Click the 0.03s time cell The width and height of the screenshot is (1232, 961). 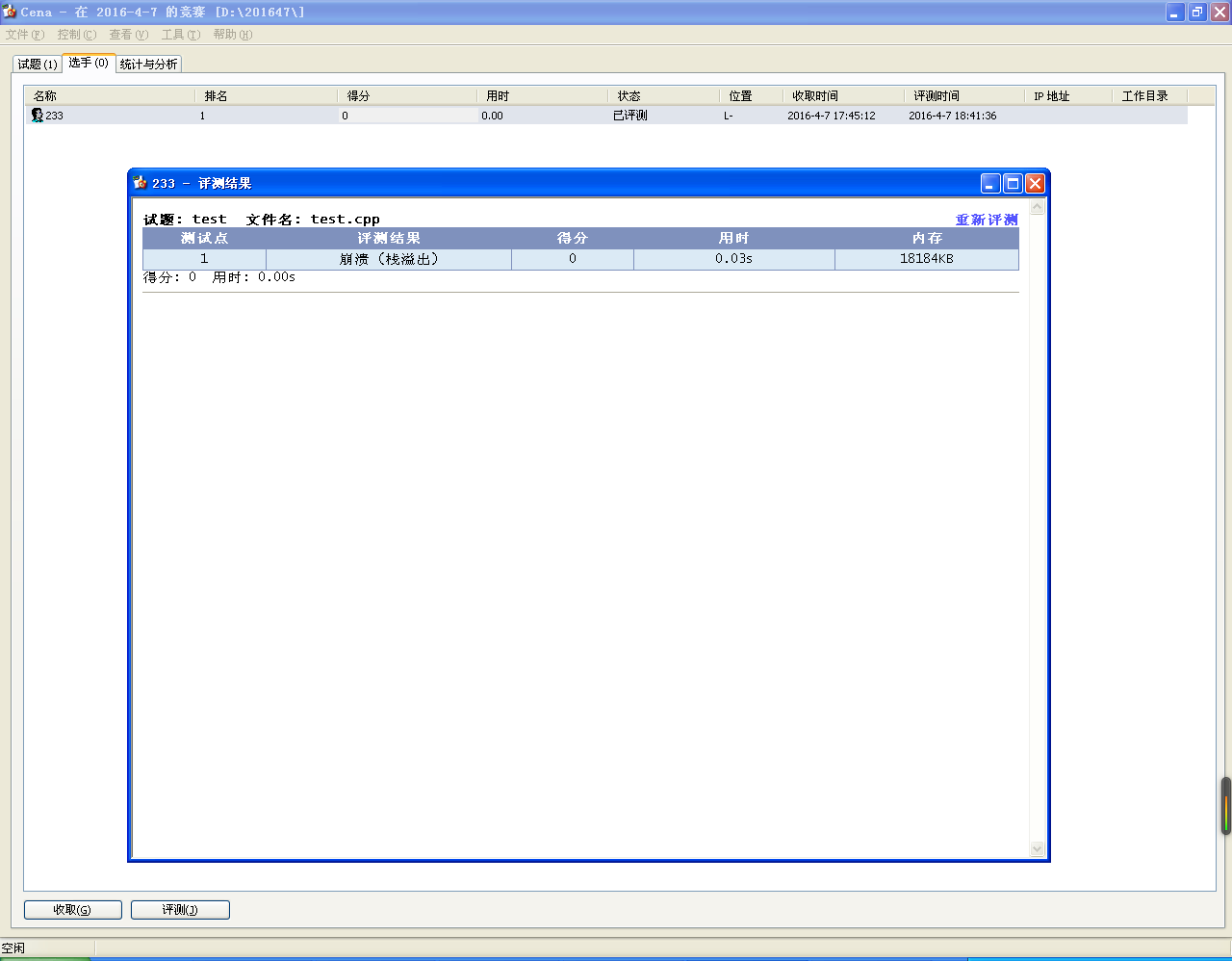[734, 259]
